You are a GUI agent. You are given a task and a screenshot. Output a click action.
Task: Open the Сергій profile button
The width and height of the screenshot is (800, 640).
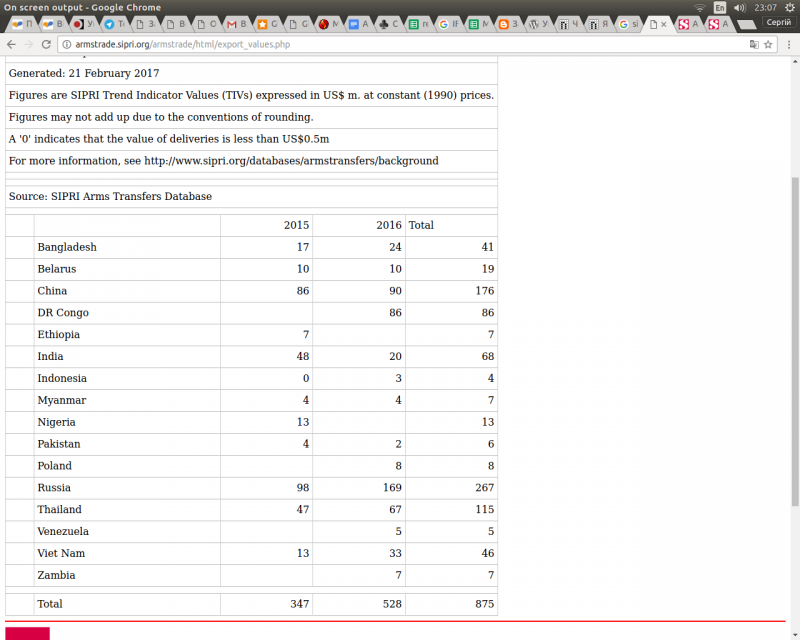point(778,22)
